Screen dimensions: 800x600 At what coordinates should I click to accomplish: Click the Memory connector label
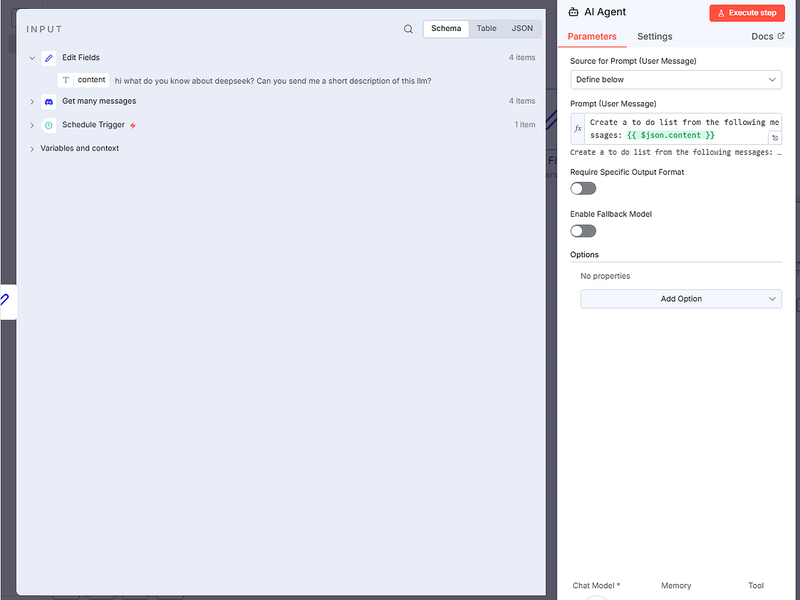click(x=676, y=586)
